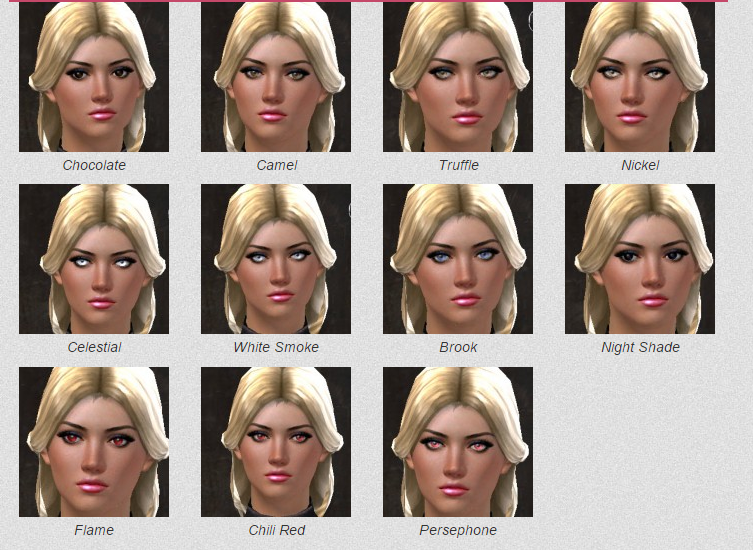
Task: Open the Night Shade eye portrait
Action: (x=640, y=259)
